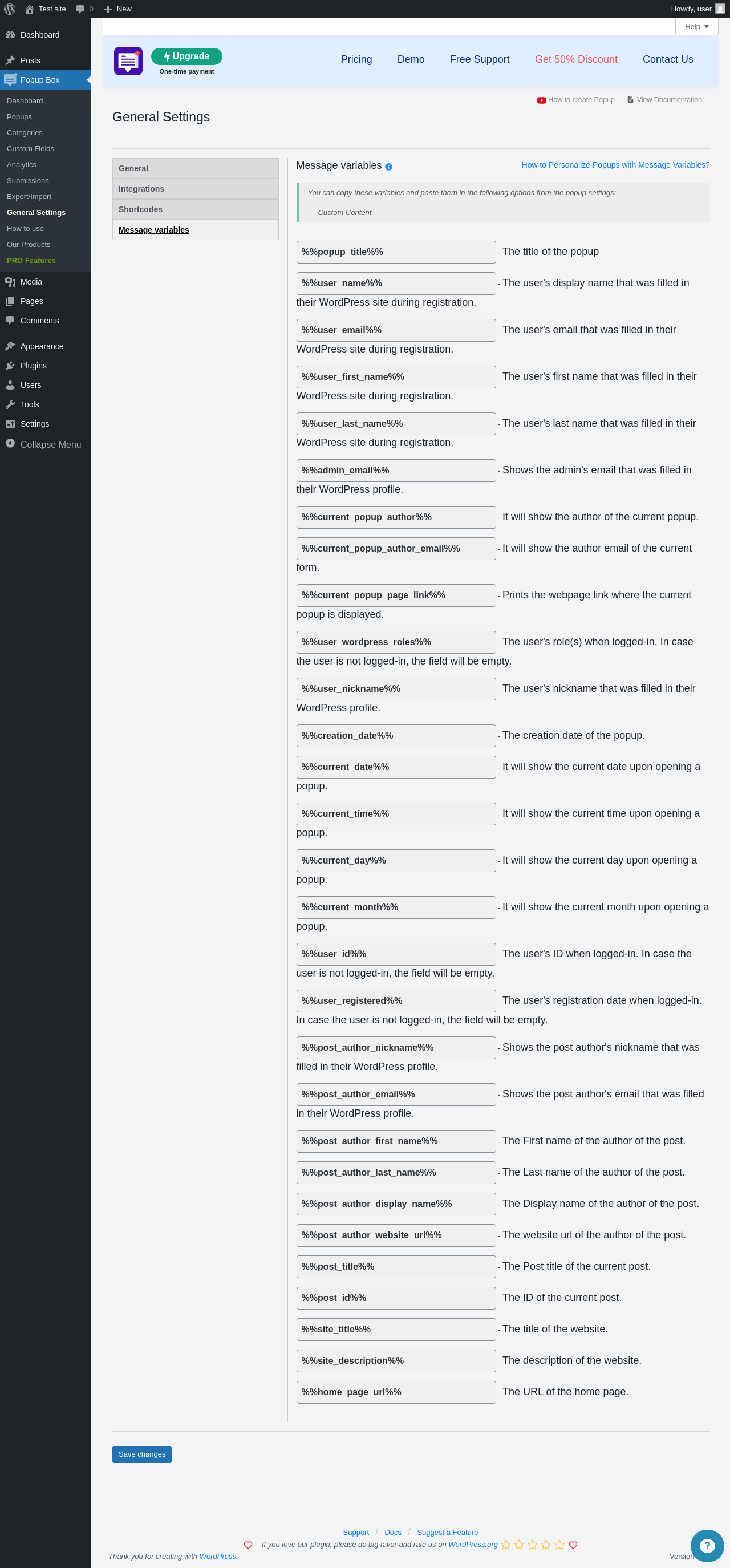Open the View Documentation link
The height and width of the screenshot is (1568, 730).
pyautogui.click(x=668, y=100)
